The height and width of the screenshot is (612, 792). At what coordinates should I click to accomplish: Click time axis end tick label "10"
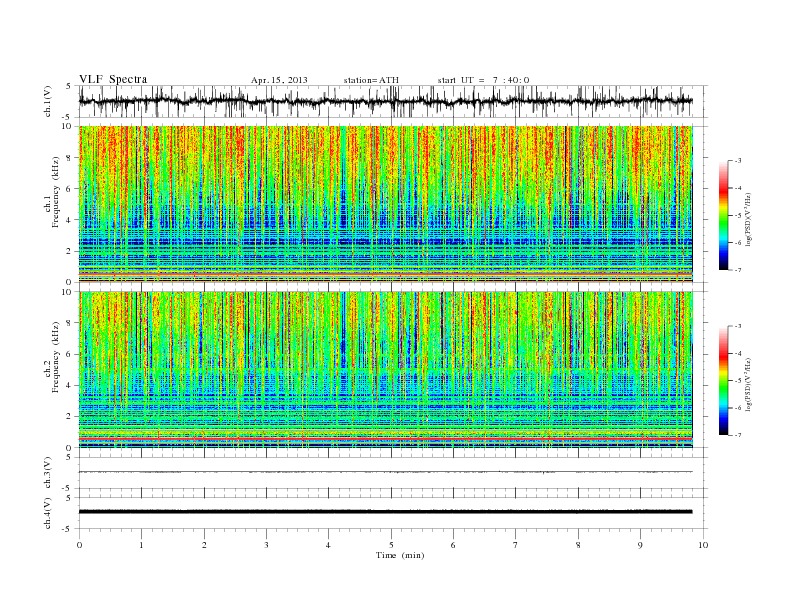click(703, 545)
